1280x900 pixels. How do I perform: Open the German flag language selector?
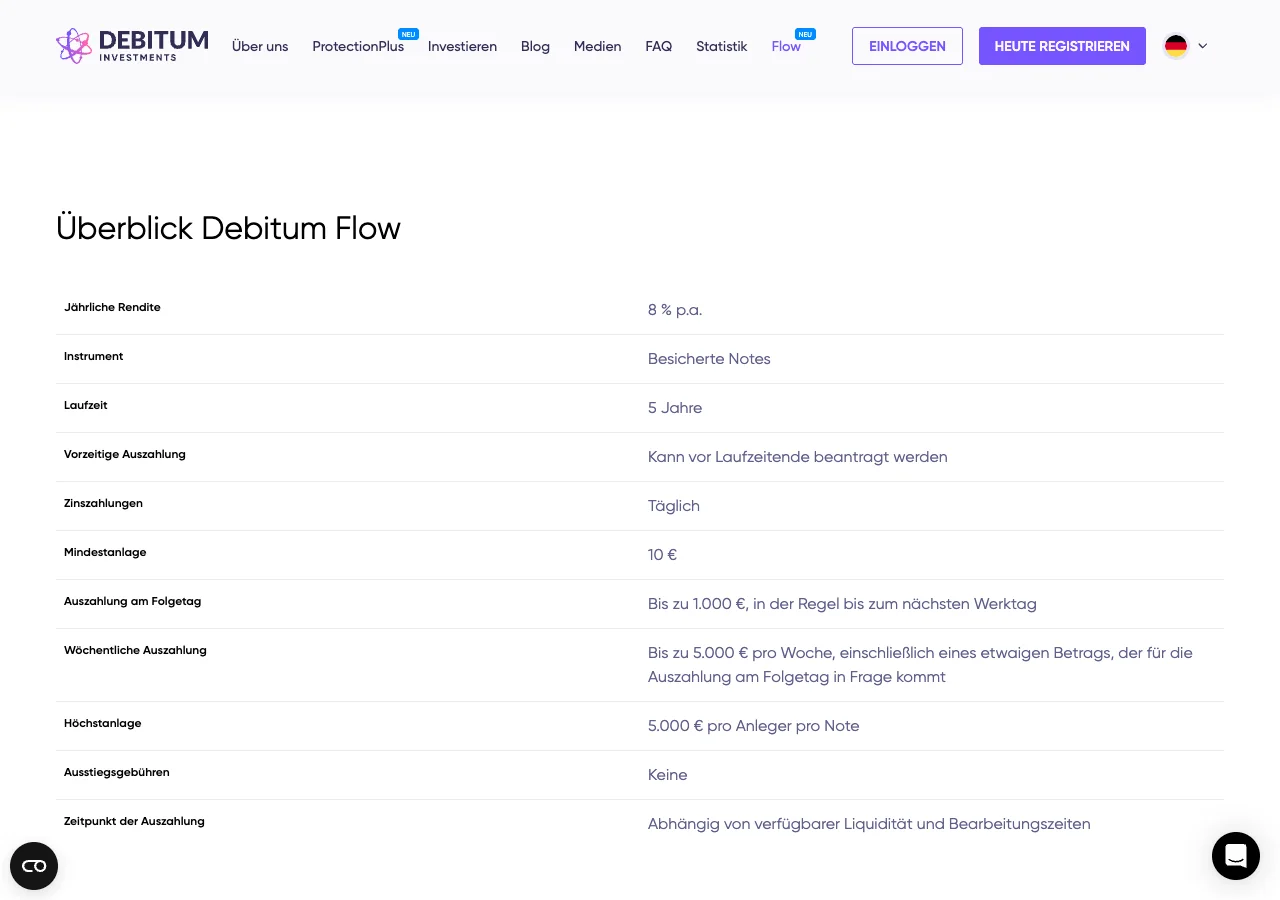tap(1176, 46)
